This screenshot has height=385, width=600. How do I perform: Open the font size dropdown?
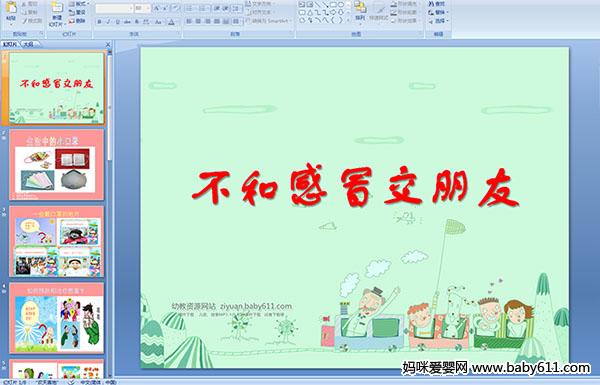click(x=142, y=8)
